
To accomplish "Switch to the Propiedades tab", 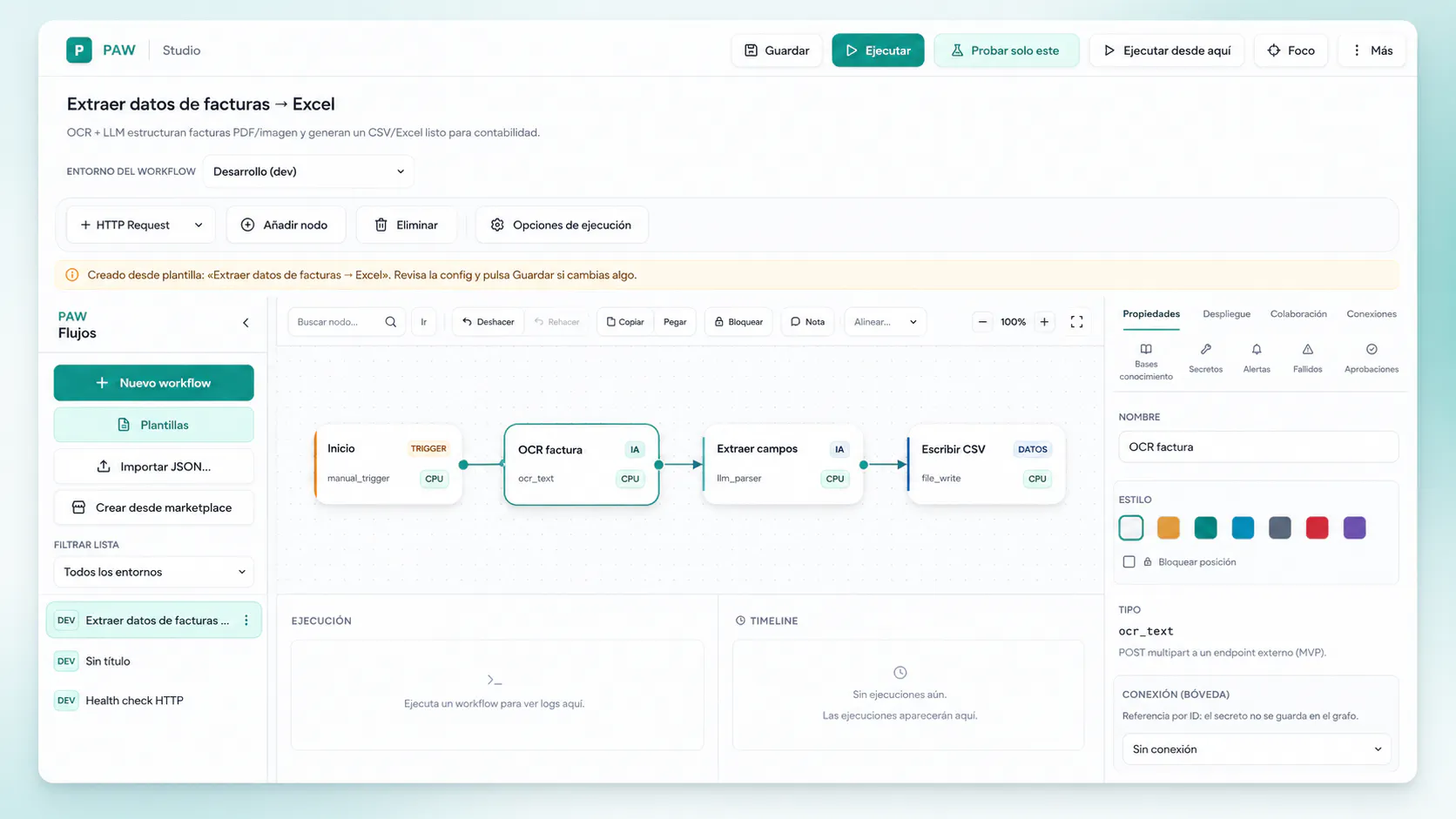I will click(1151, 314).
